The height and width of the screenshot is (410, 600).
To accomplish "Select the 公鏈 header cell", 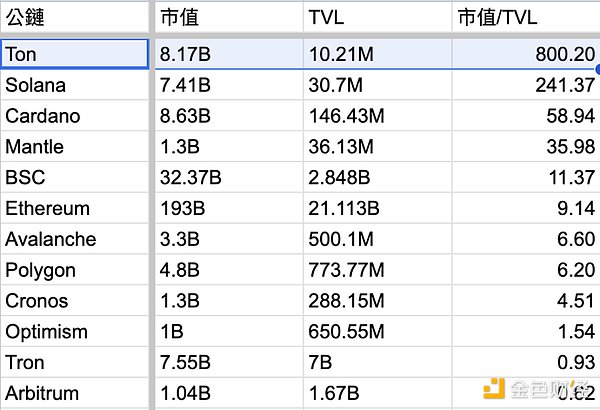I will click(x=75, y=18).
